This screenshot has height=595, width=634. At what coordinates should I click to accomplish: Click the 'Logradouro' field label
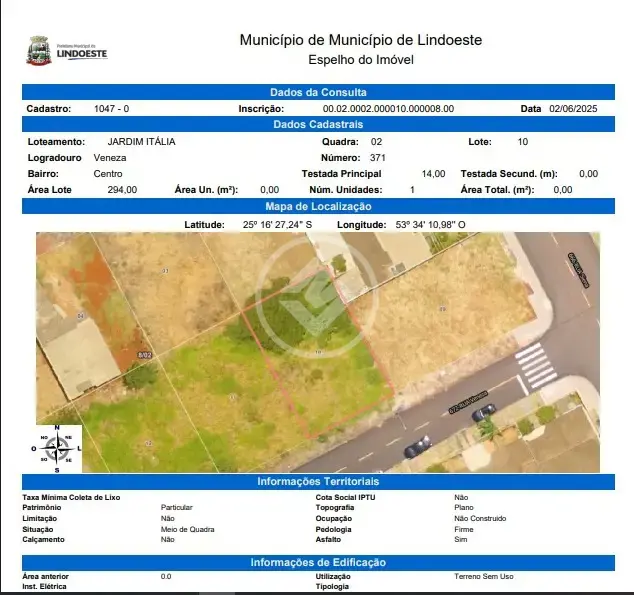tap(55, 158)
